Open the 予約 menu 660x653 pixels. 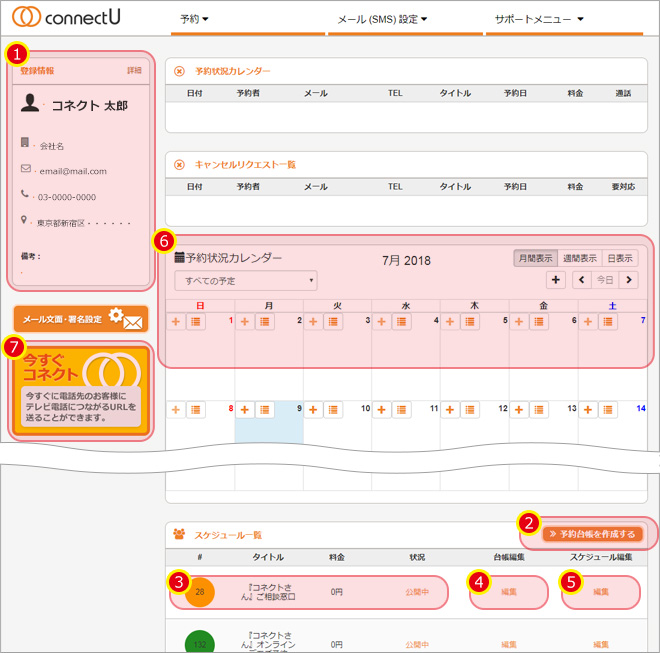coord(194,19)
